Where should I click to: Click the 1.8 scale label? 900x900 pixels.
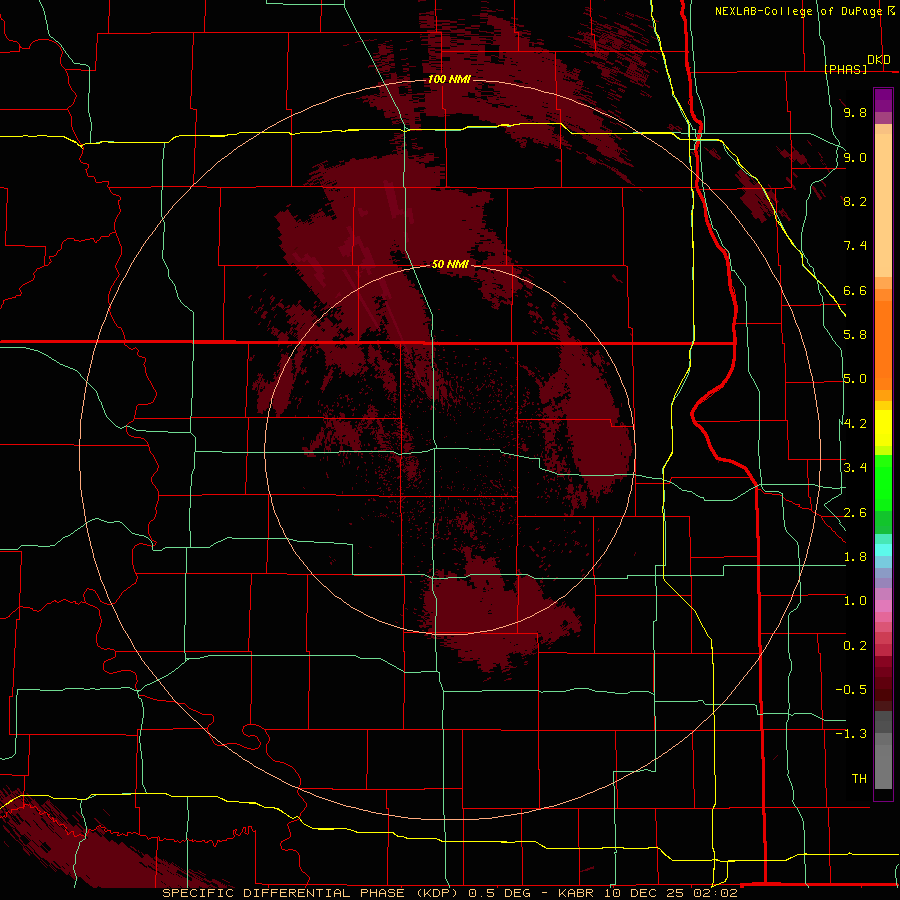855,557
